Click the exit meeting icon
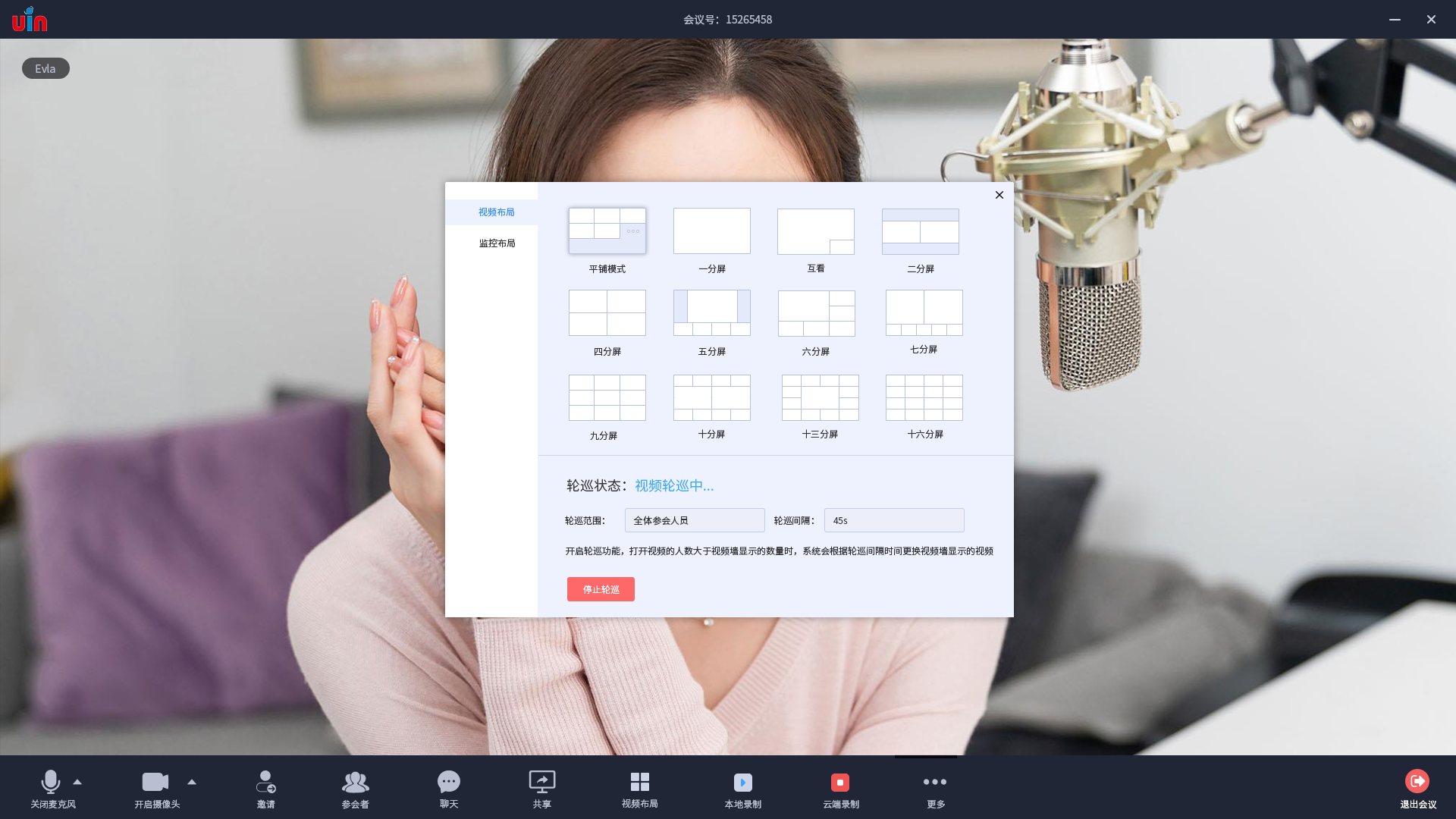This screenshot has height=819, width=1456. coord(1417,781)
